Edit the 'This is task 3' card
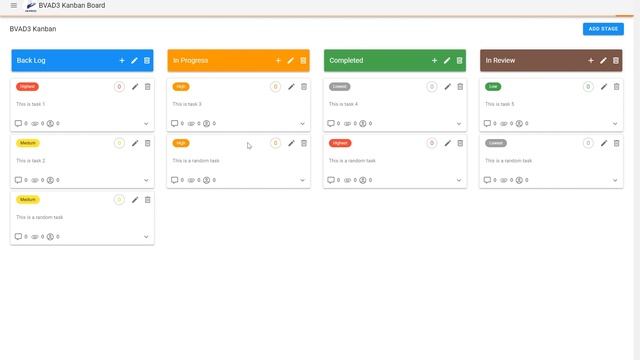This screenshot has height=360, width=640. click(x=291, y=87)
